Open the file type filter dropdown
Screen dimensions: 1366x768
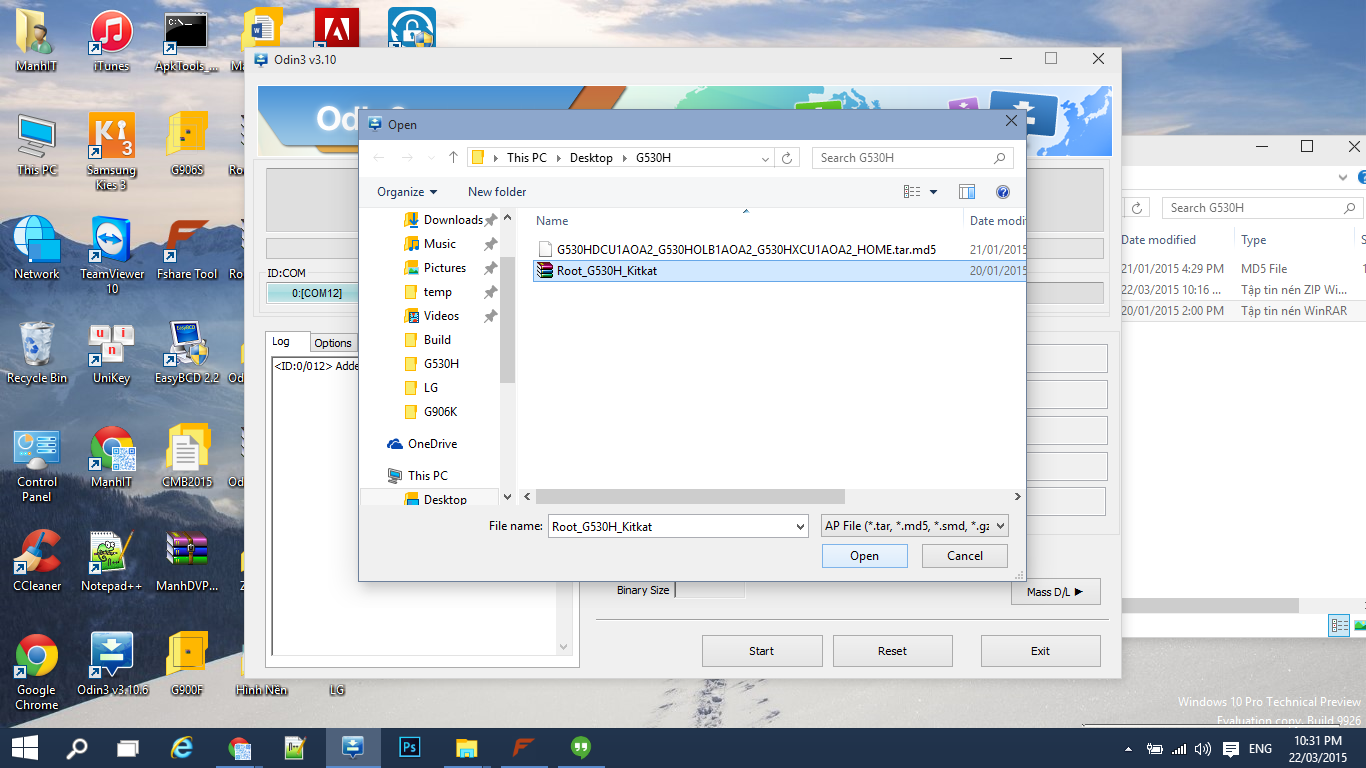coord(913,526)
